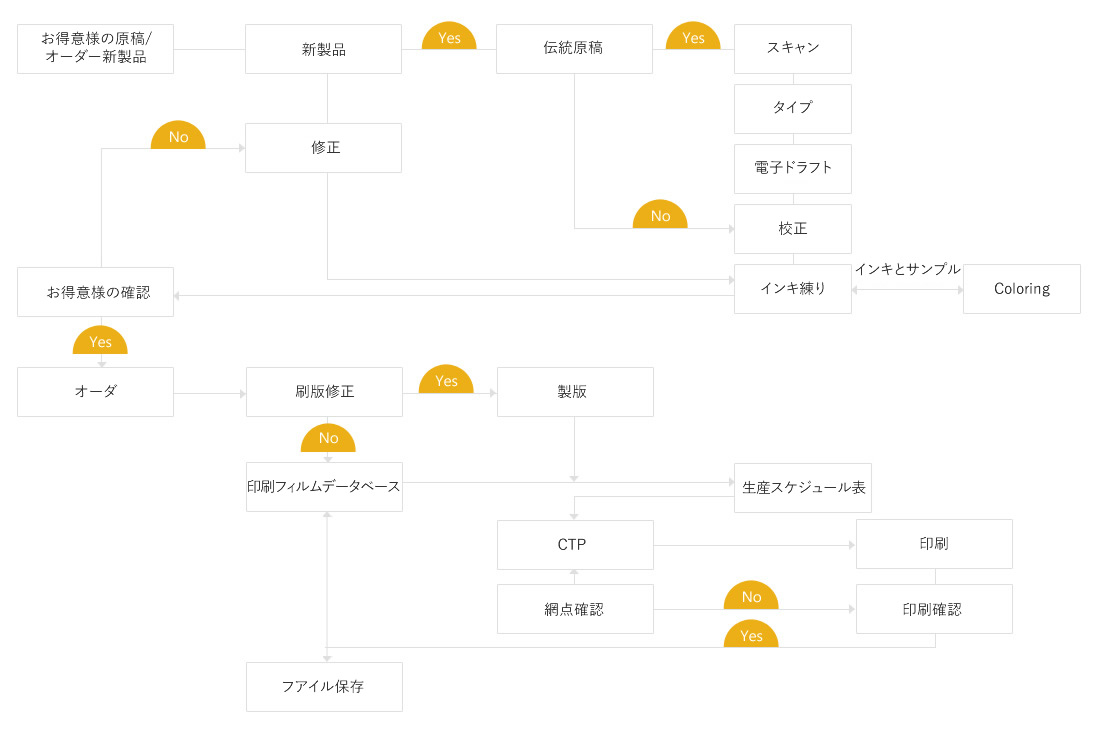Select the 電子ドラフト box
The image size is (1100, 730).
pos(792,168)
